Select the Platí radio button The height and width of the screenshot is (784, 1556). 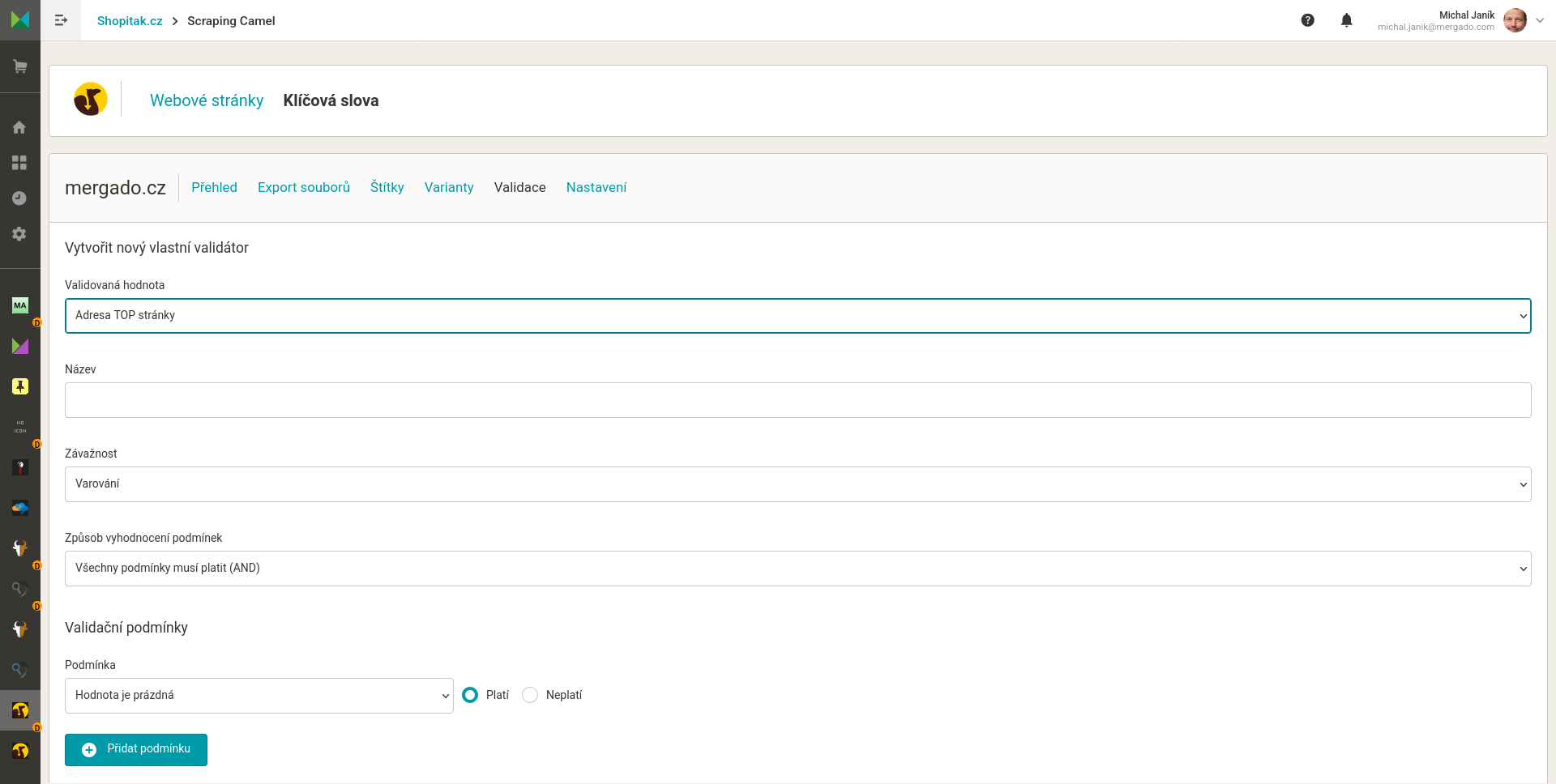(x=470, y=695)
